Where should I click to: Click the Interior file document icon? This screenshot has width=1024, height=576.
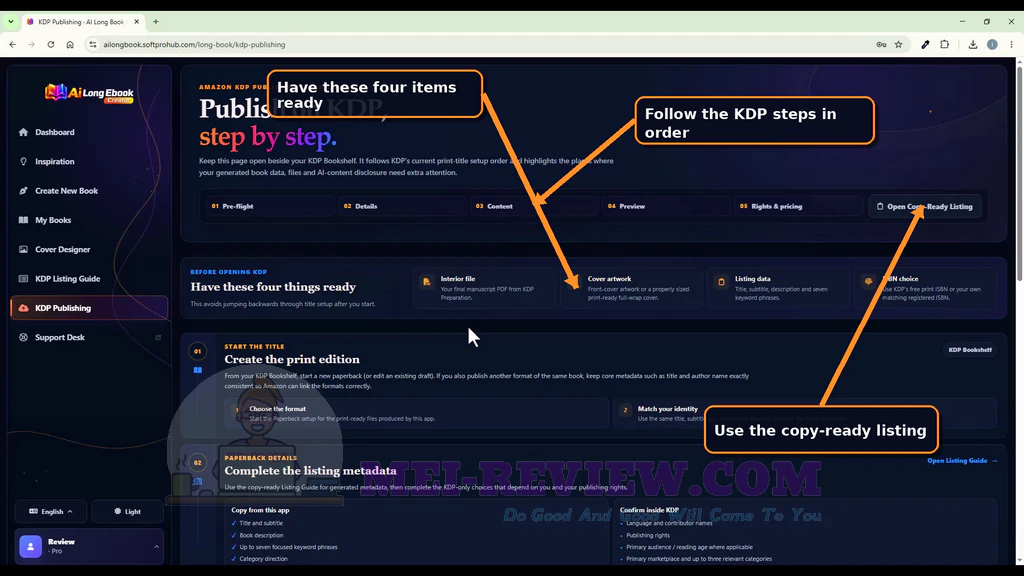426,281
